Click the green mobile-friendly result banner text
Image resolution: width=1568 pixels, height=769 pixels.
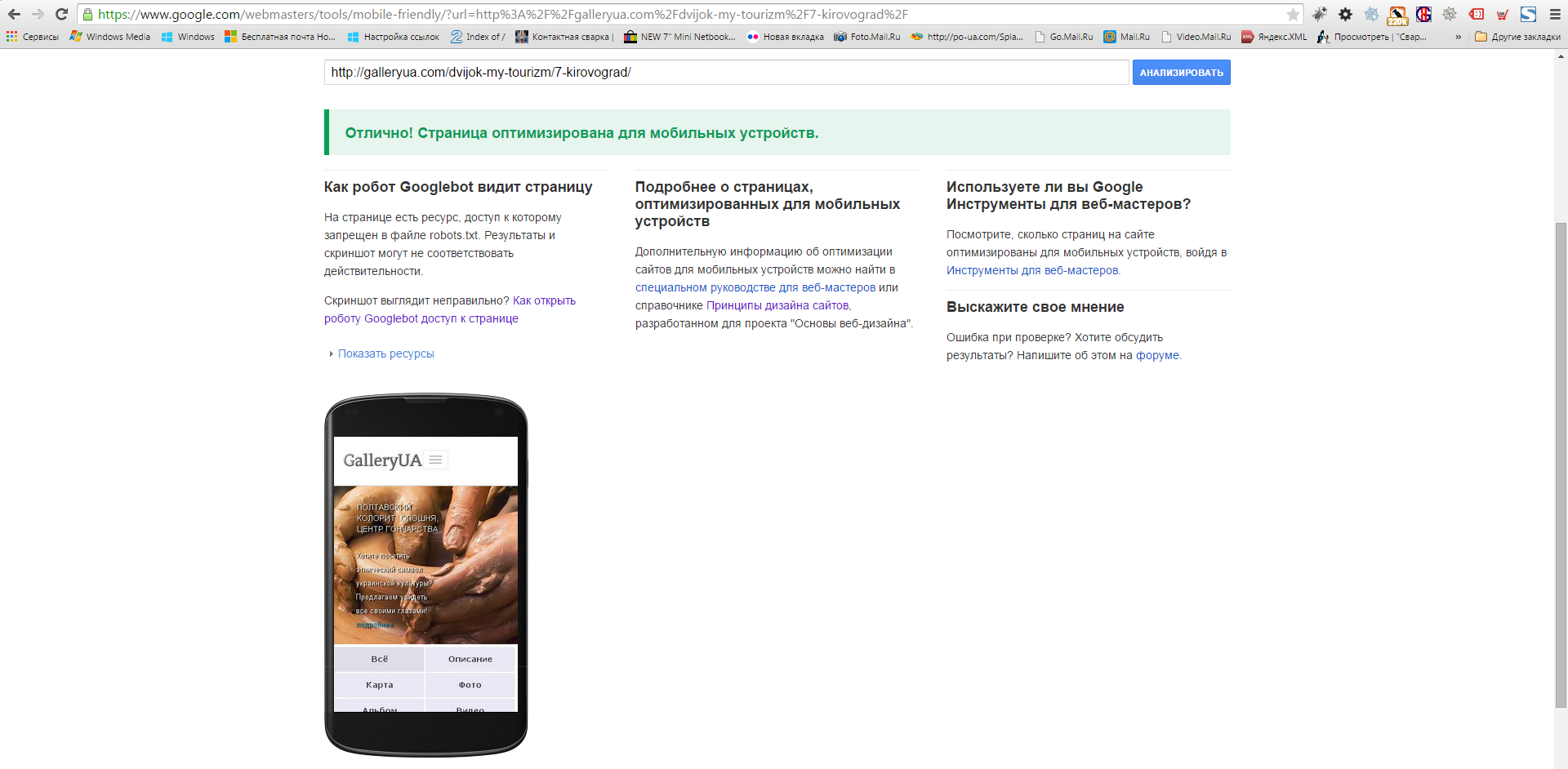(x=581, y=133)
